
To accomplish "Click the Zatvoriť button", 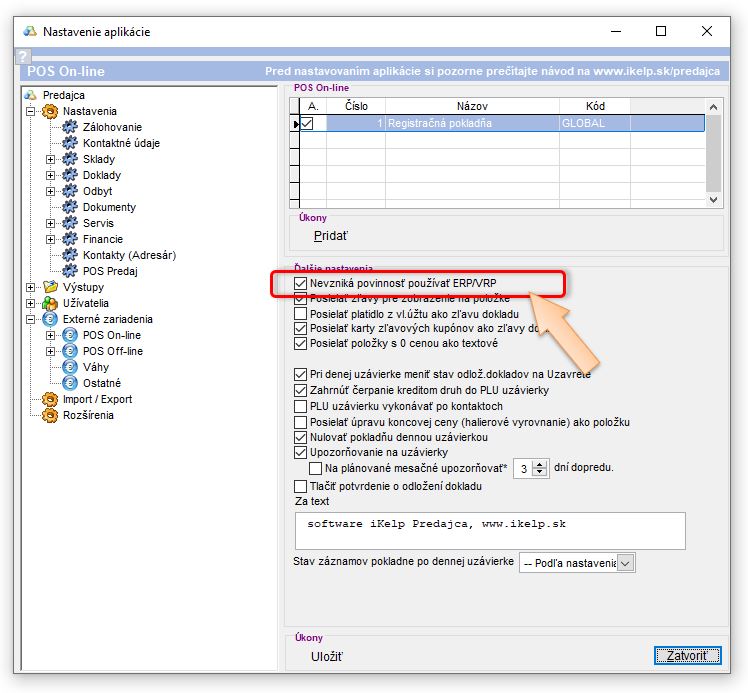I will coord(687,656).
